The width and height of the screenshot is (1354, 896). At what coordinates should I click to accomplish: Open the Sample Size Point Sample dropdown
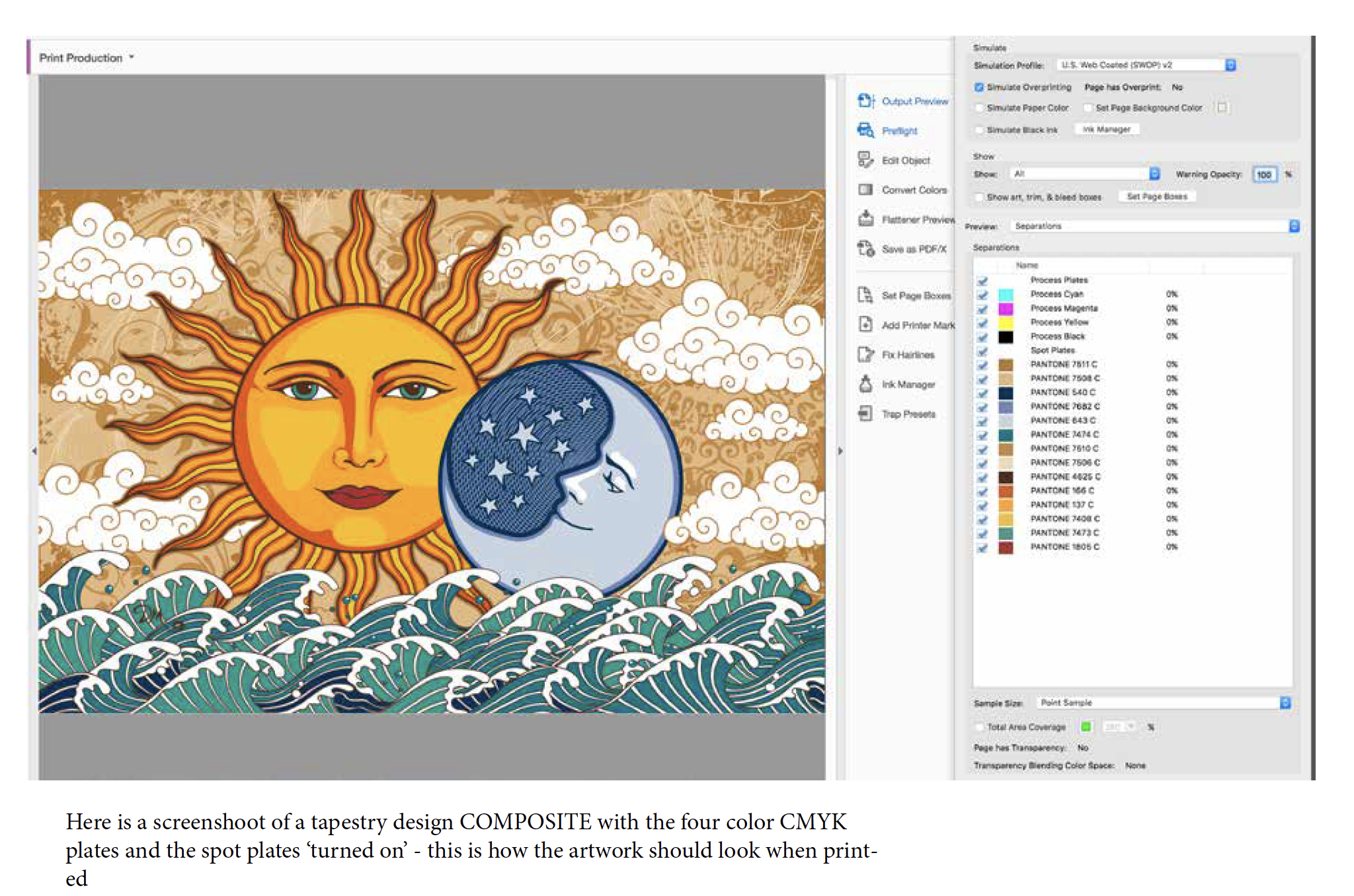point(1285,703)
